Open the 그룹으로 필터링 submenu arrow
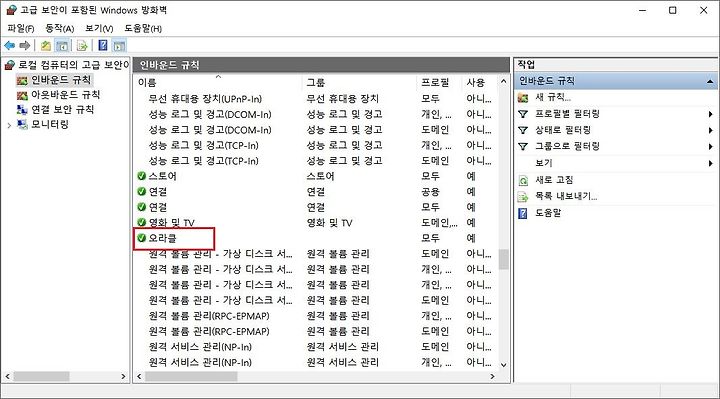This screenshot has width=720, height=399. click(710, 146)
